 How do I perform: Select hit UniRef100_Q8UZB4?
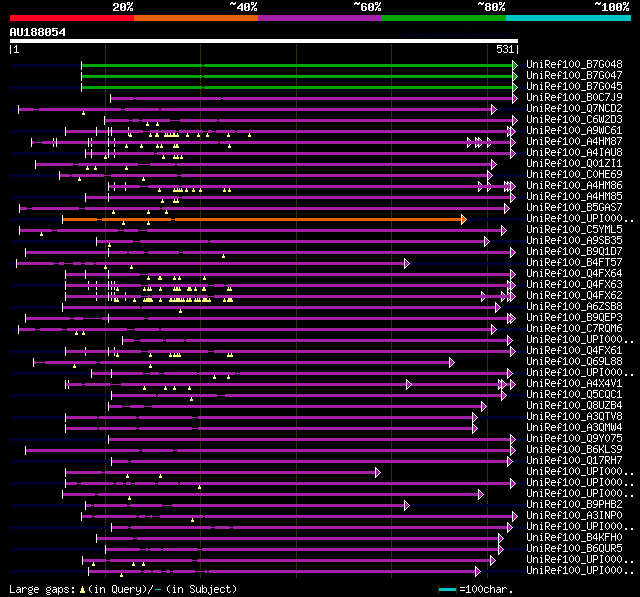tap(574, 406)
